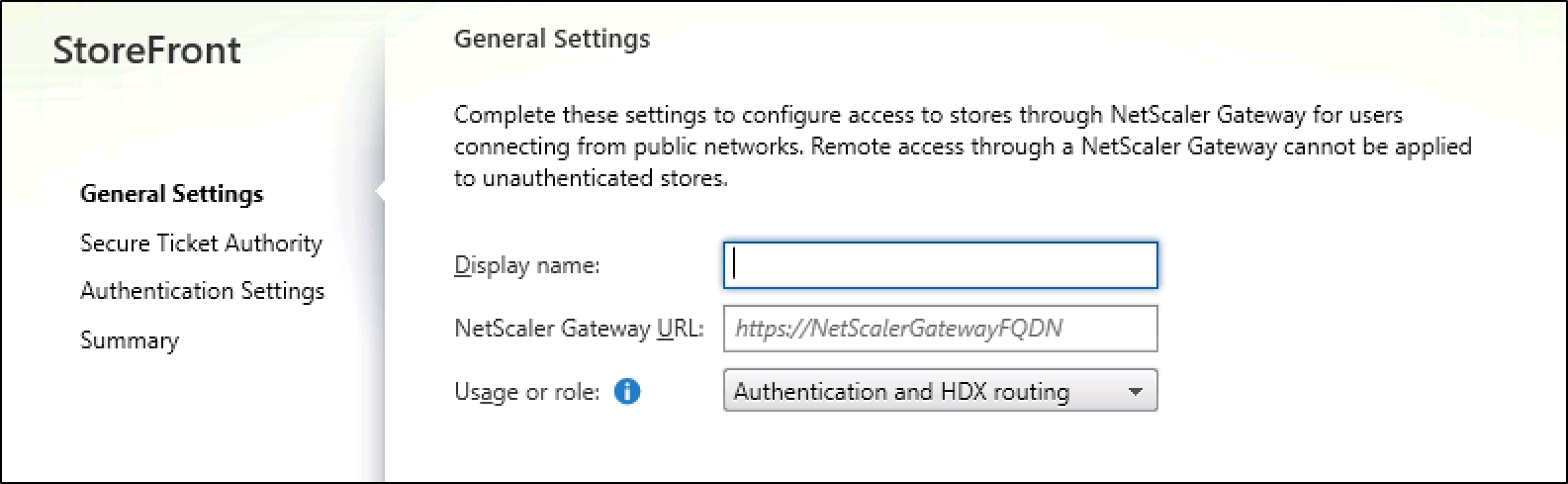The height and width of the screenshot is (484, 1568).
Task: Open the Summary step in sidebar
Action: [130, 340]
